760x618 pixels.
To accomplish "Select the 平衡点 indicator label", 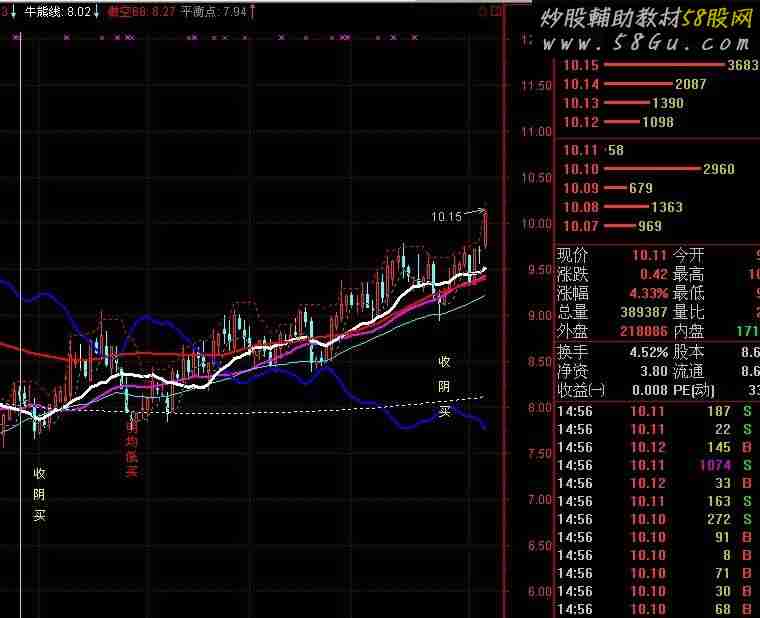I will click(200, 12).
